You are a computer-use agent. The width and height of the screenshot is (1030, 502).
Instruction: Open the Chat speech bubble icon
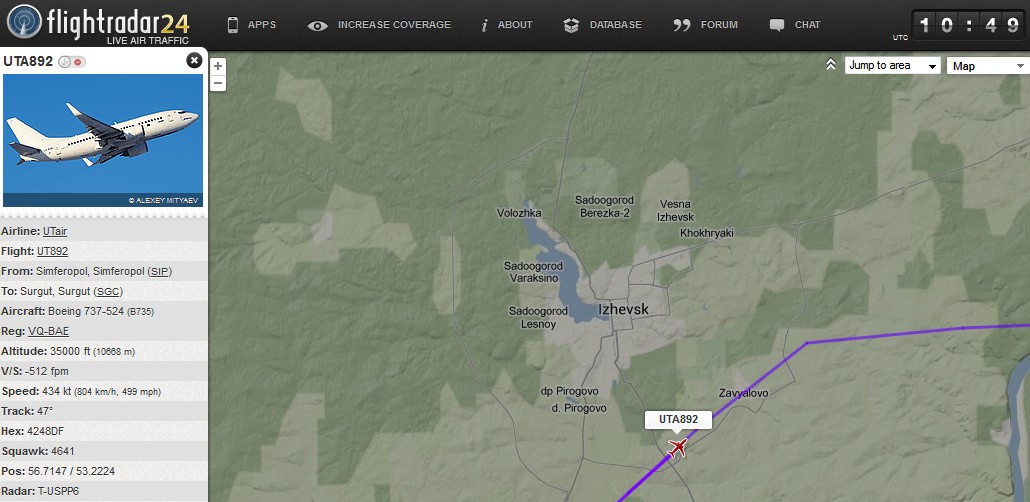777,26
